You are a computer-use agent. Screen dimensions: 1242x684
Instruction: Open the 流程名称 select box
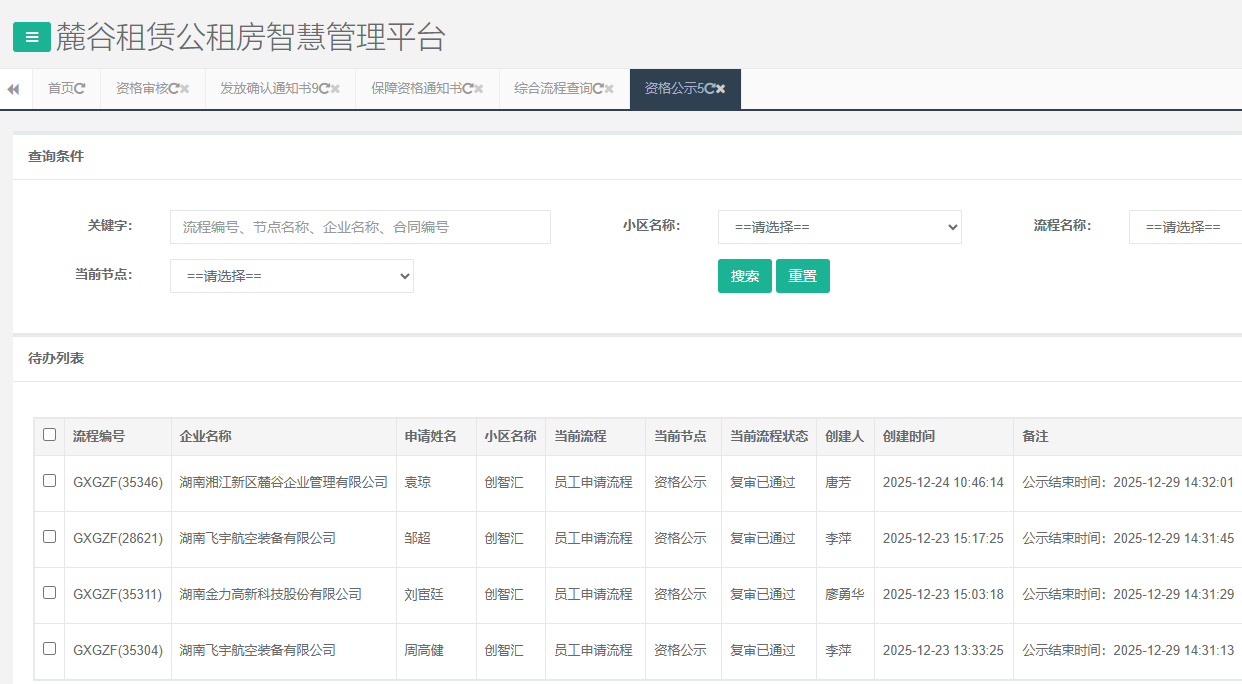pos(1185,227)
